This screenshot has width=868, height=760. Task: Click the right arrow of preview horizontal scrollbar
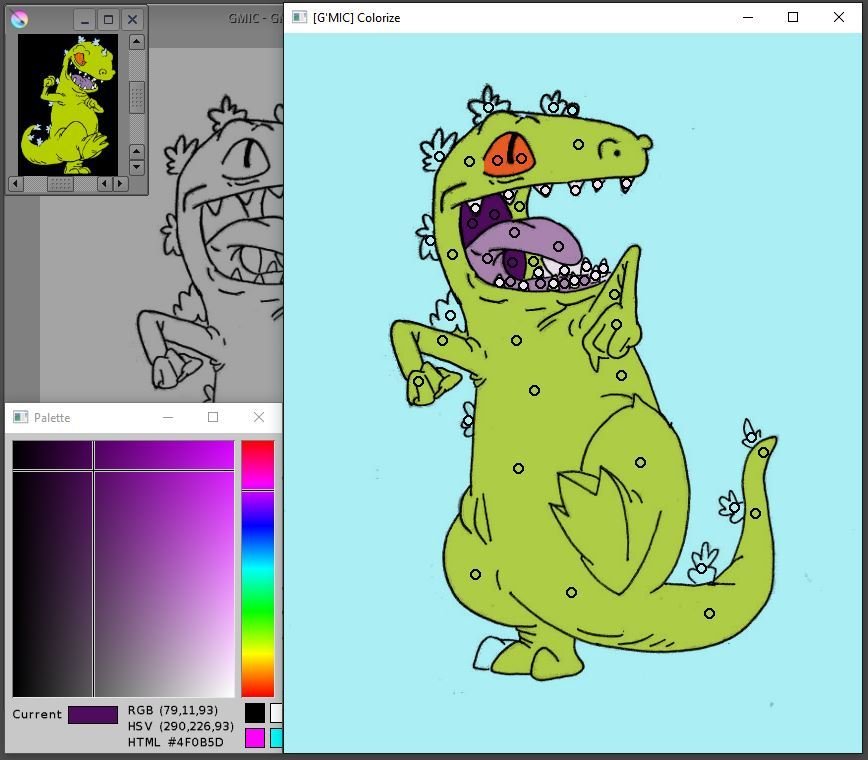(121, 183)
